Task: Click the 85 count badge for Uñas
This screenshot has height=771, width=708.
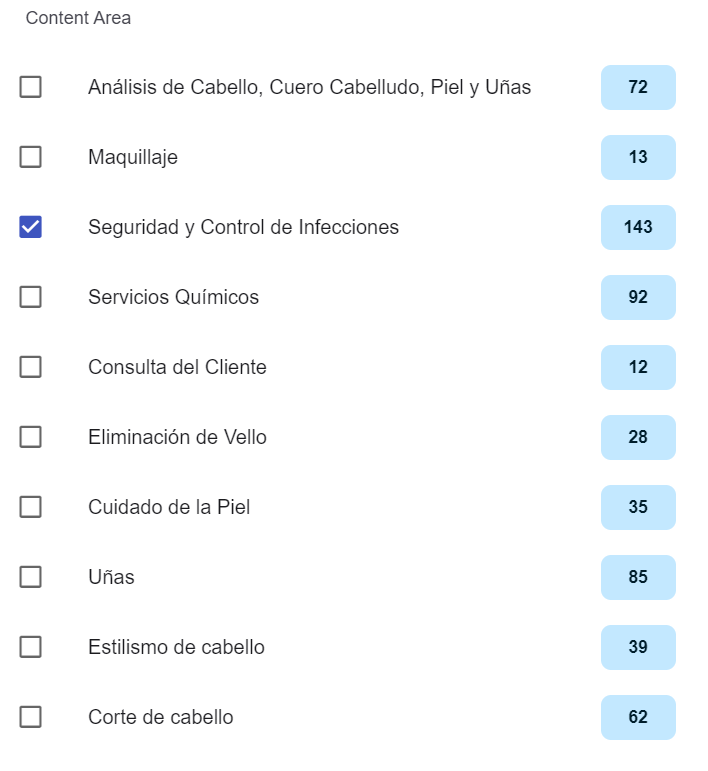Action: tap(638, 577)
